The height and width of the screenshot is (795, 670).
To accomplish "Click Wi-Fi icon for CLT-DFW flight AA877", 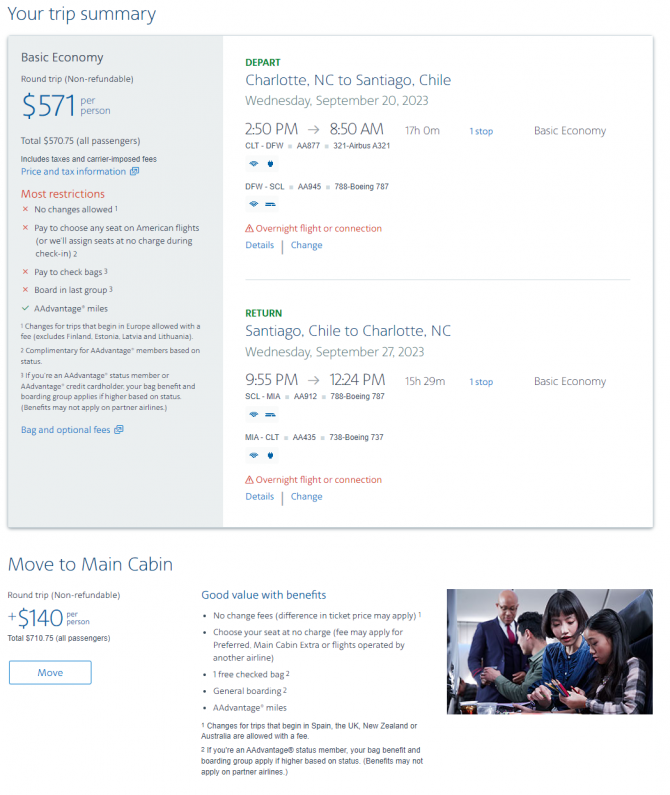I will [x=254, y=163].
